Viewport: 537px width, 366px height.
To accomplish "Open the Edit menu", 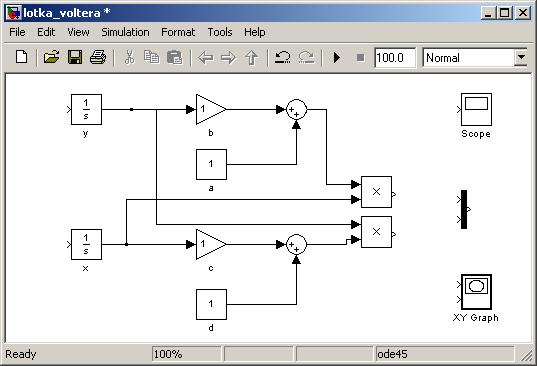I will click(x=46, y=32).
